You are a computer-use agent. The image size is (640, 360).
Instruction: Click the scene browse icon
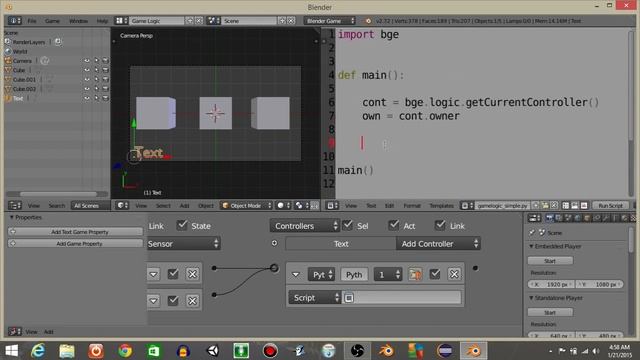coord(213,20)
